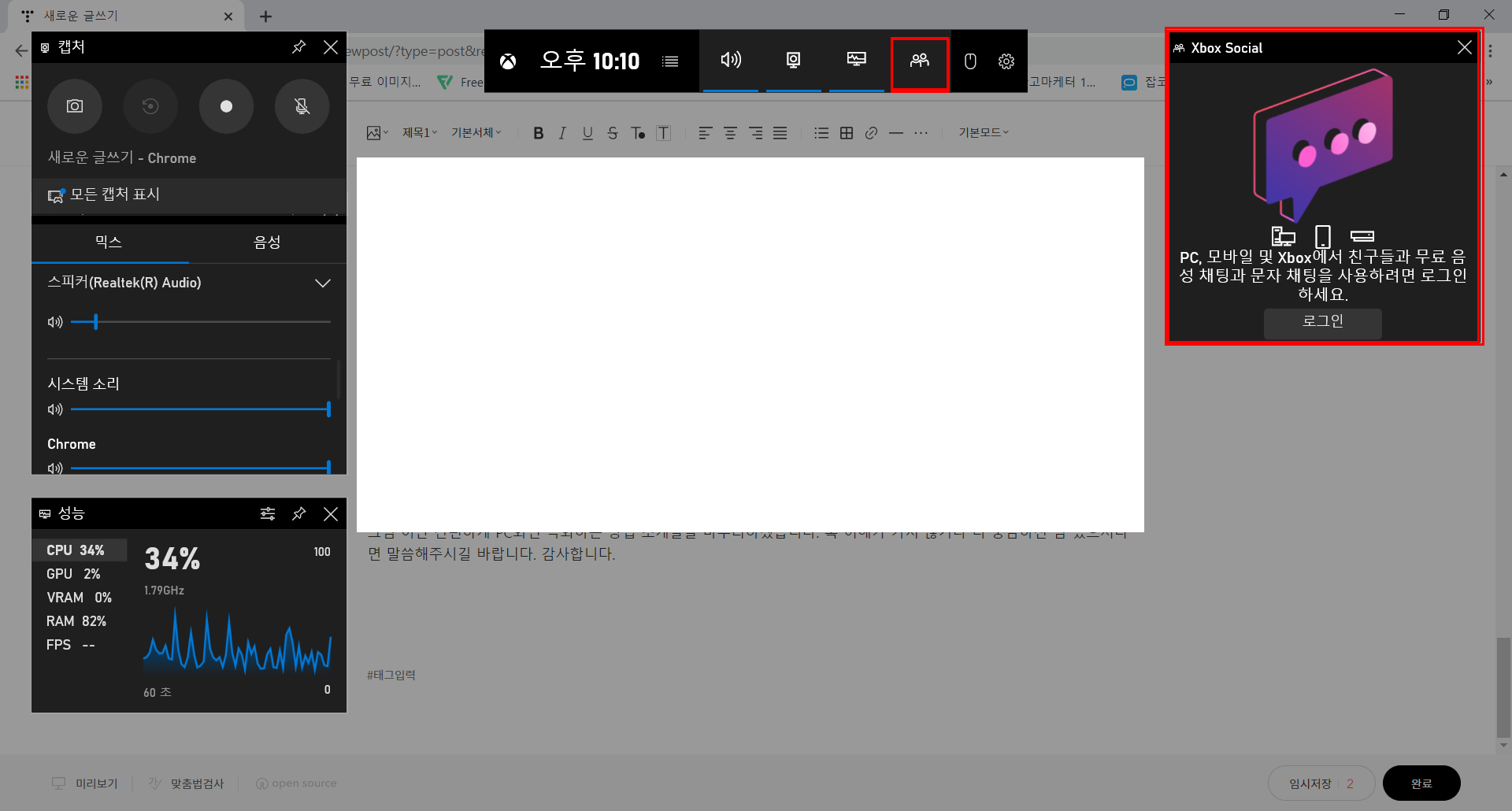Mute the speaker master volume icon
Viewport: 1512px width, 811px height.
click(55, 322)
